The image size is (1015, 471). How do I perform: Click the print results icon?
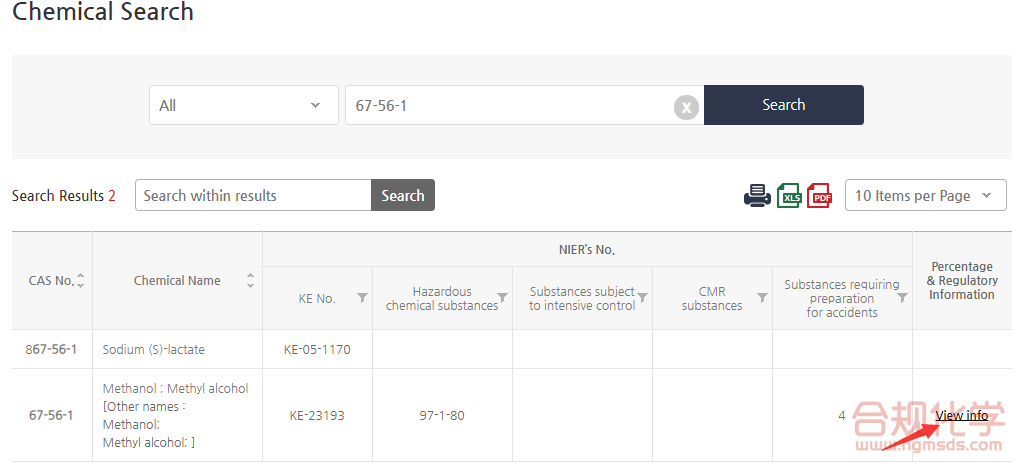757,196
